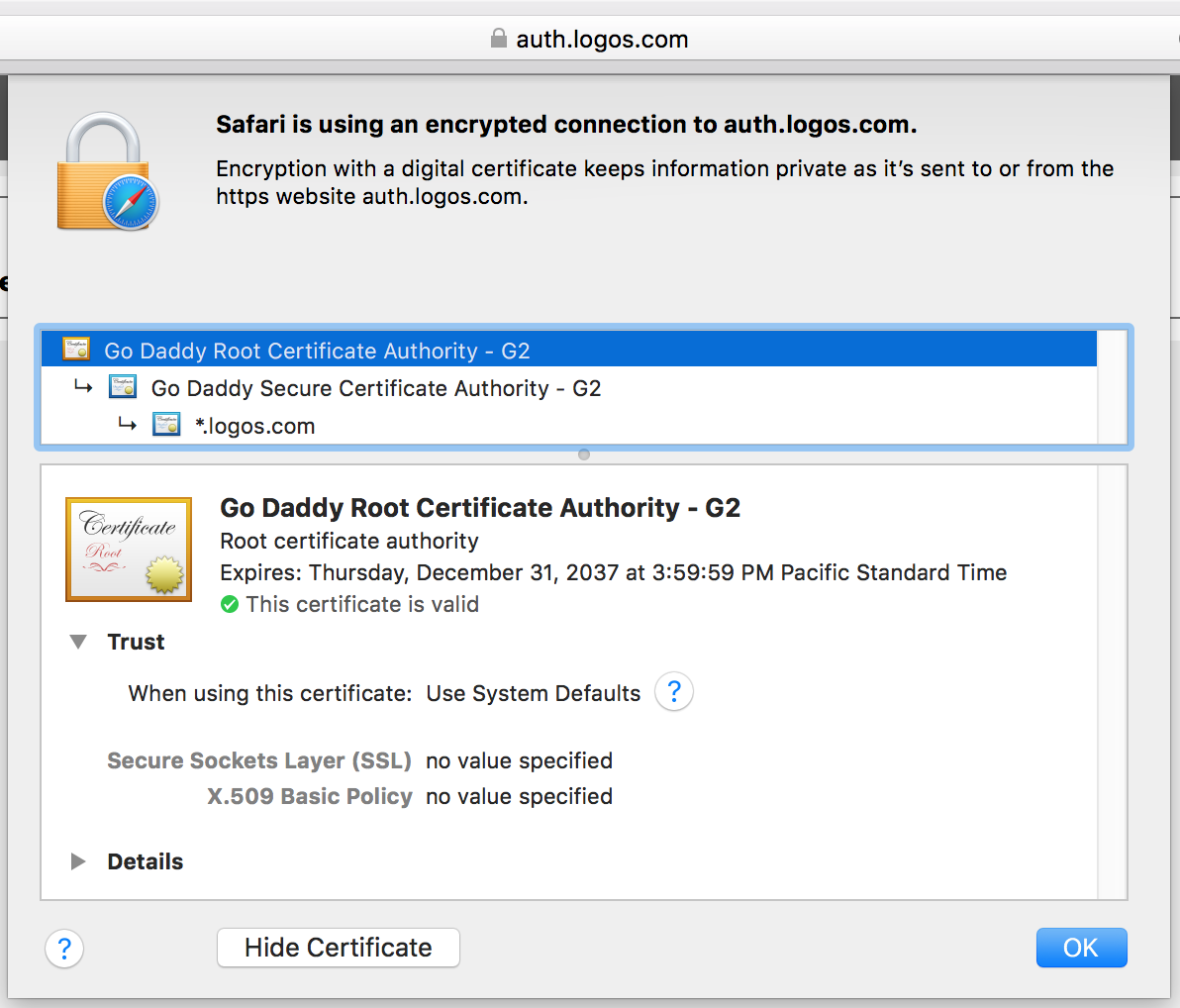The height and width of the screenshot is (1008, 1180).
Task: Click the certificate expiration date text
Action: pos(613,573)
